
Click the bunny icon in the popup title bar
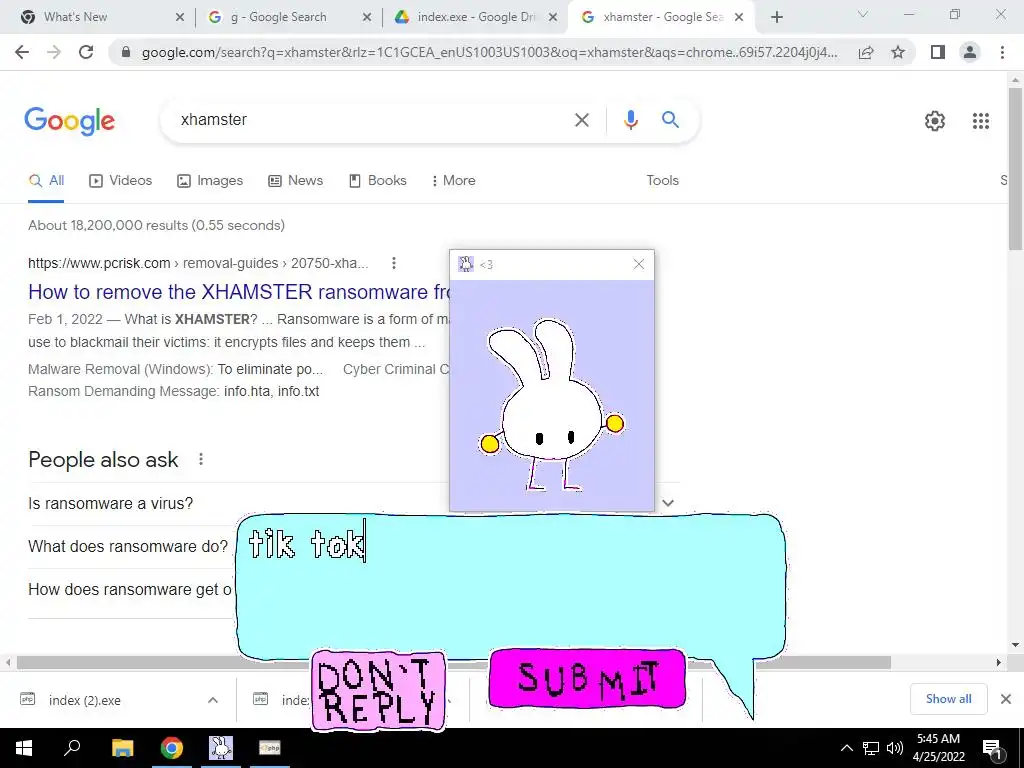tap(466, 264)
